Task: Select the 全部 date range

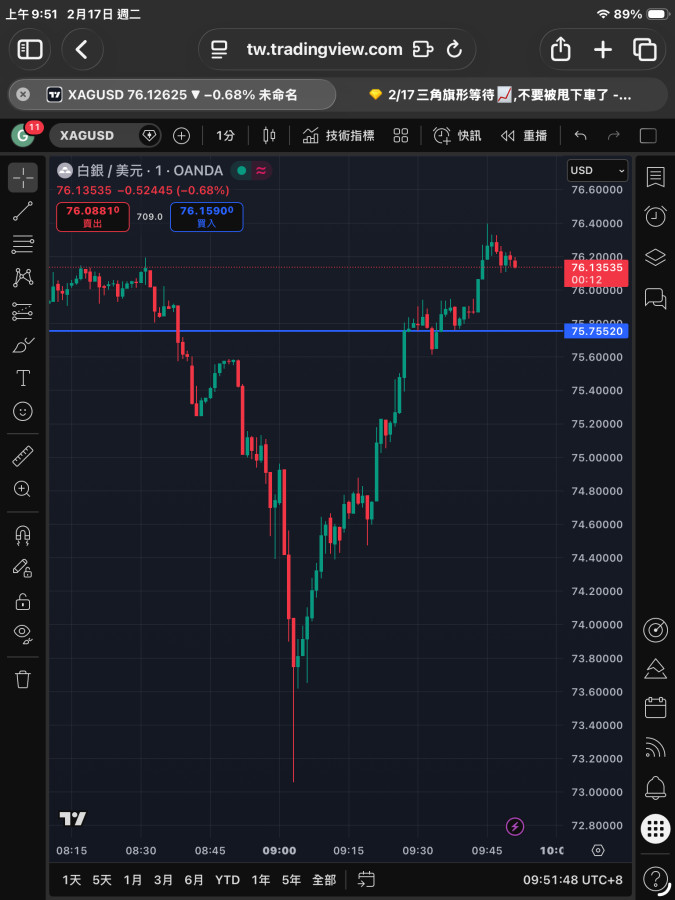Action: click(x=324, y=879)
